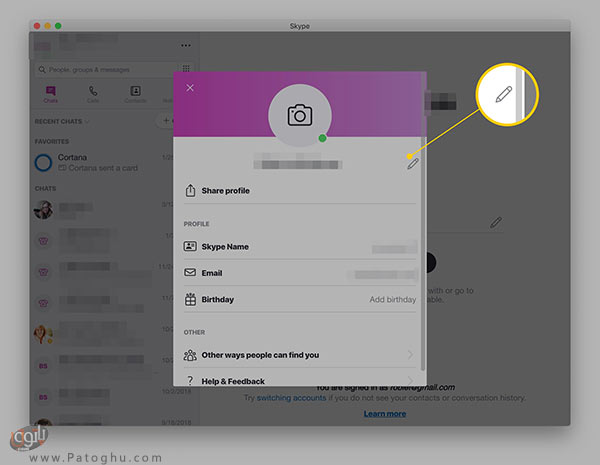Image resolution: width=600 pixels, height=465 pixels.
Task: Select the profile dialog scrollbar
Action: [x=423, y=222]
